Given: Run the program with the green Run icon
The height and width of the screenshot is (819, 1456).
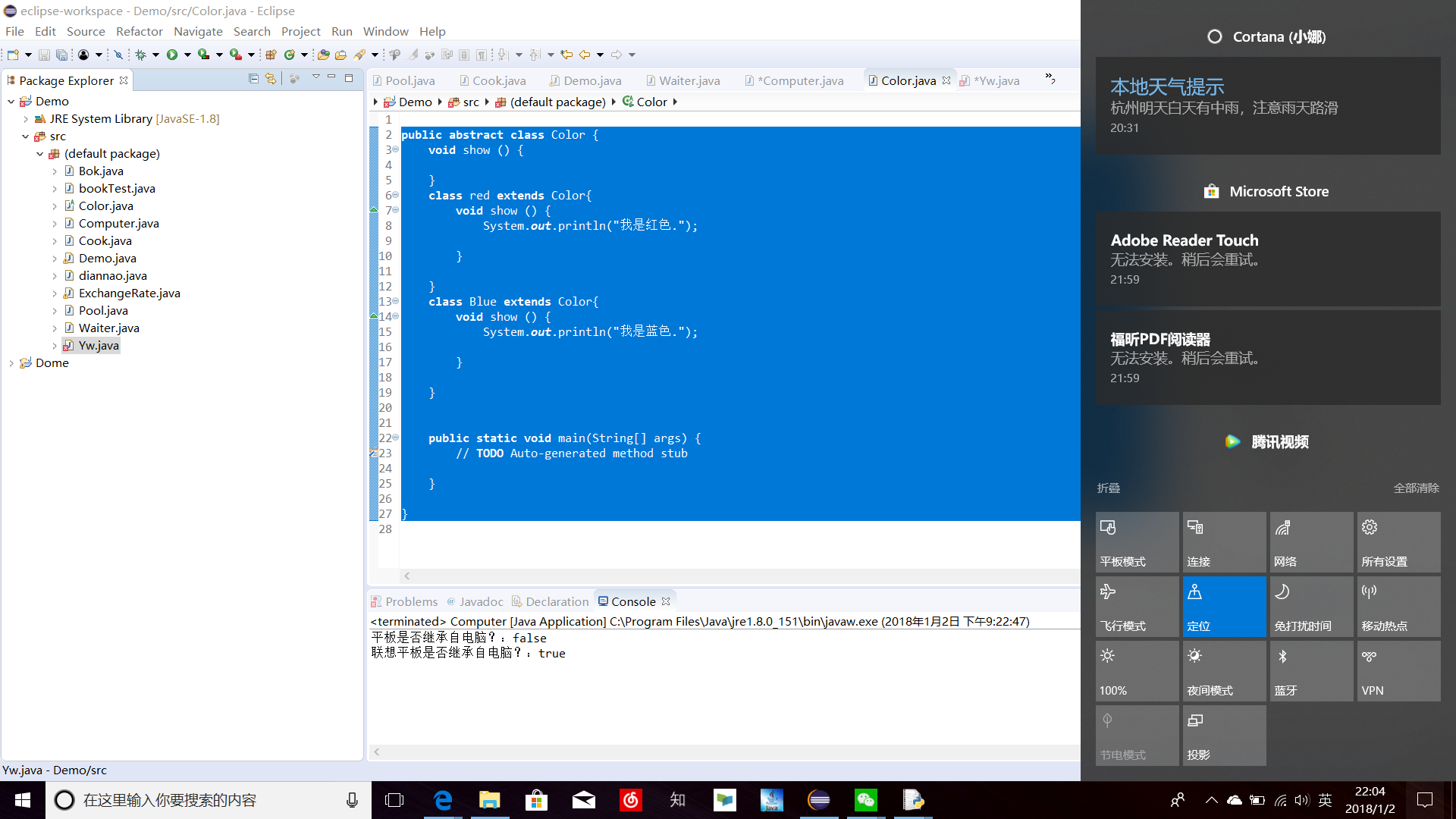Looking at the screenshot, I should [172, 55].
